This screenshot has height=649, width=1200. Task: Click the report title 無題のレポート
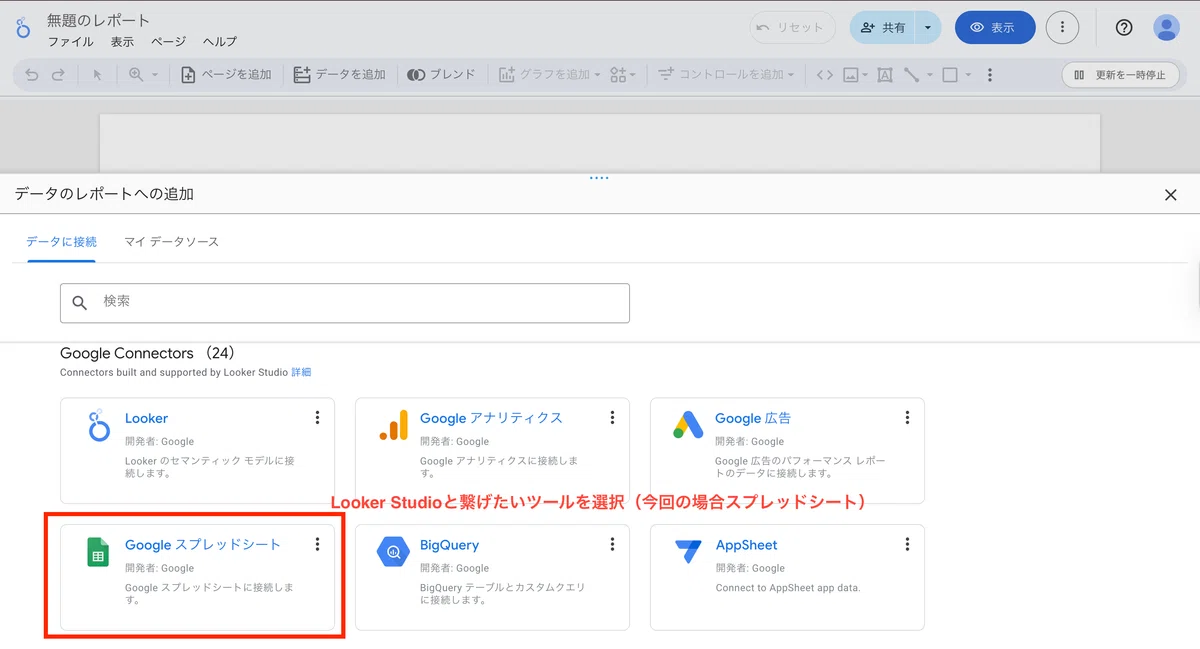pos(99,20)
